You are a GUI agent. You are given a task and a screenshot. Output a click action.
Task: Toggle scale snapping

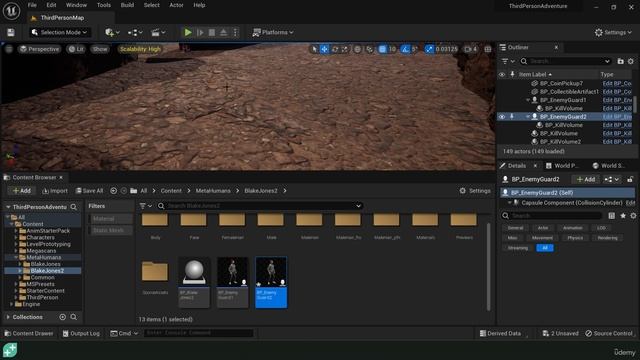(x=429, y=49)
